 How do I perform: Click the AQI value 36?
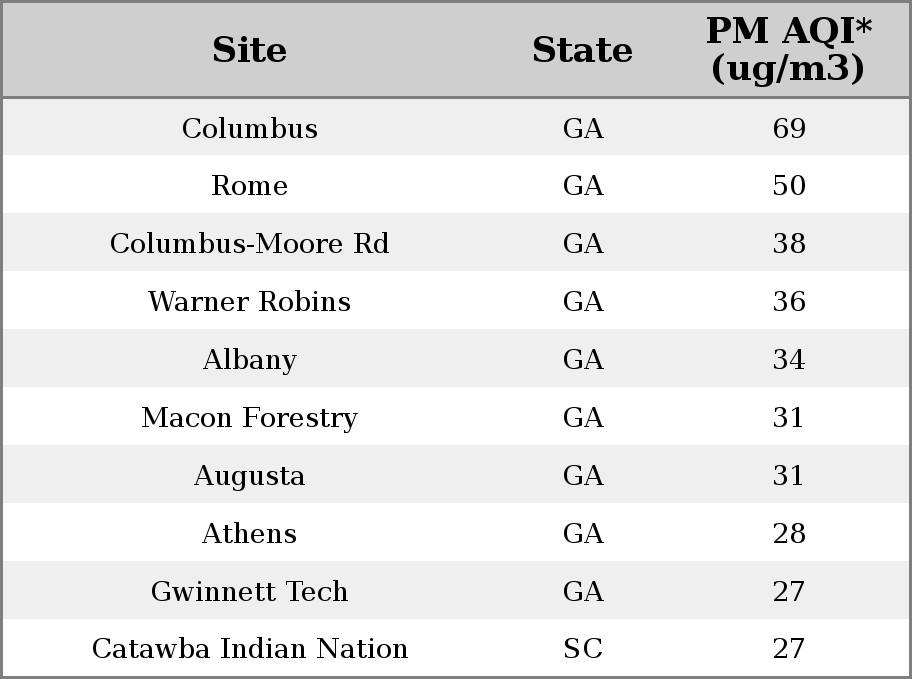pyautogui.click(x=789, y=301)
